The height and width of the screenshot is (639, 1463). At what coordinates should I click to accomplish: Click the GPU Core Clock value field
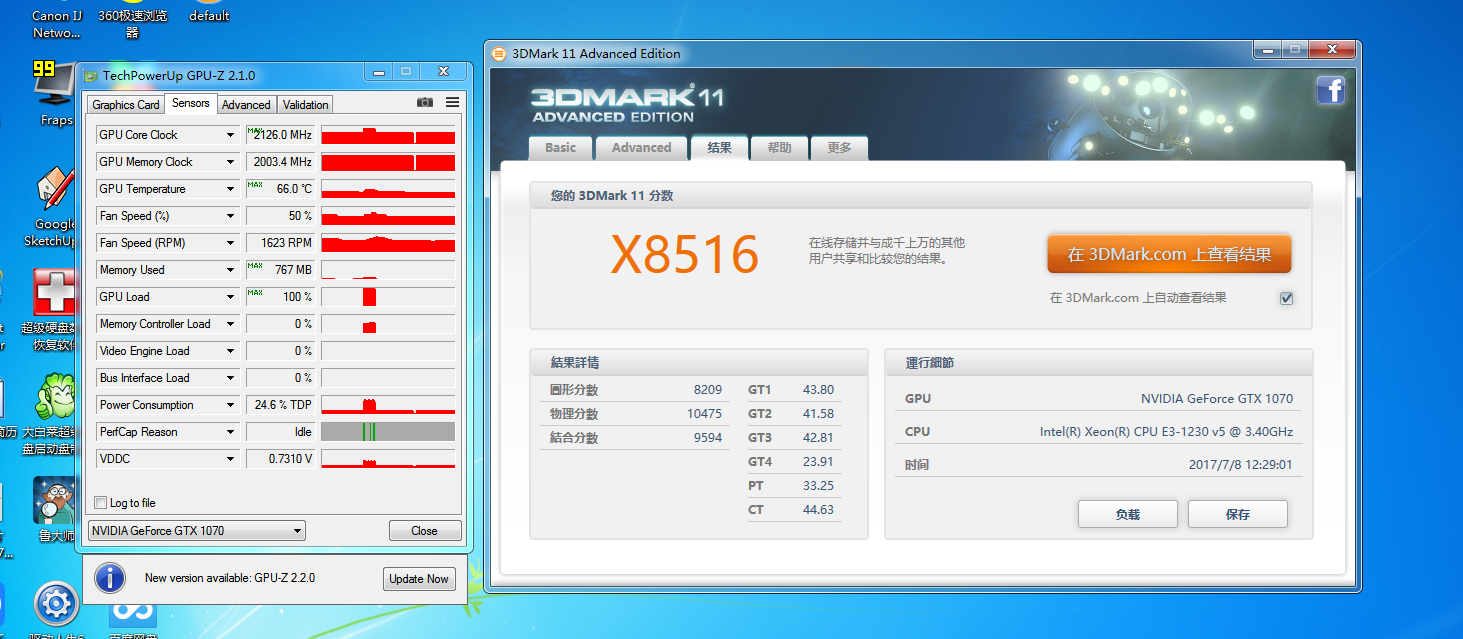(280, 135)
